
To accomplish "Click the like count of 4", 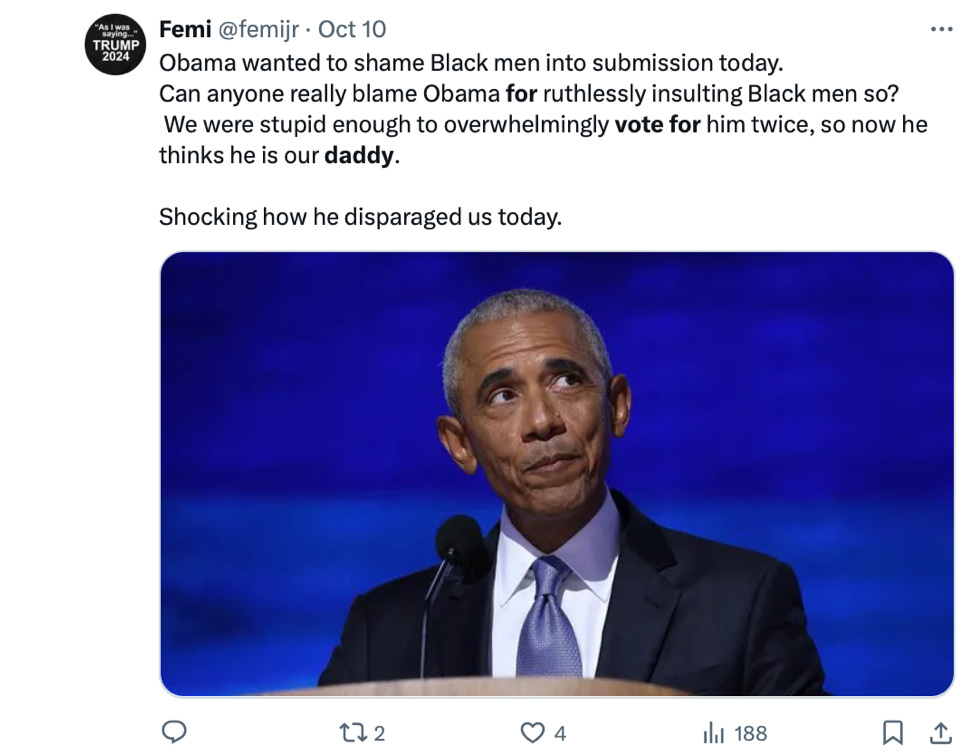I will (x=560, y=733).
